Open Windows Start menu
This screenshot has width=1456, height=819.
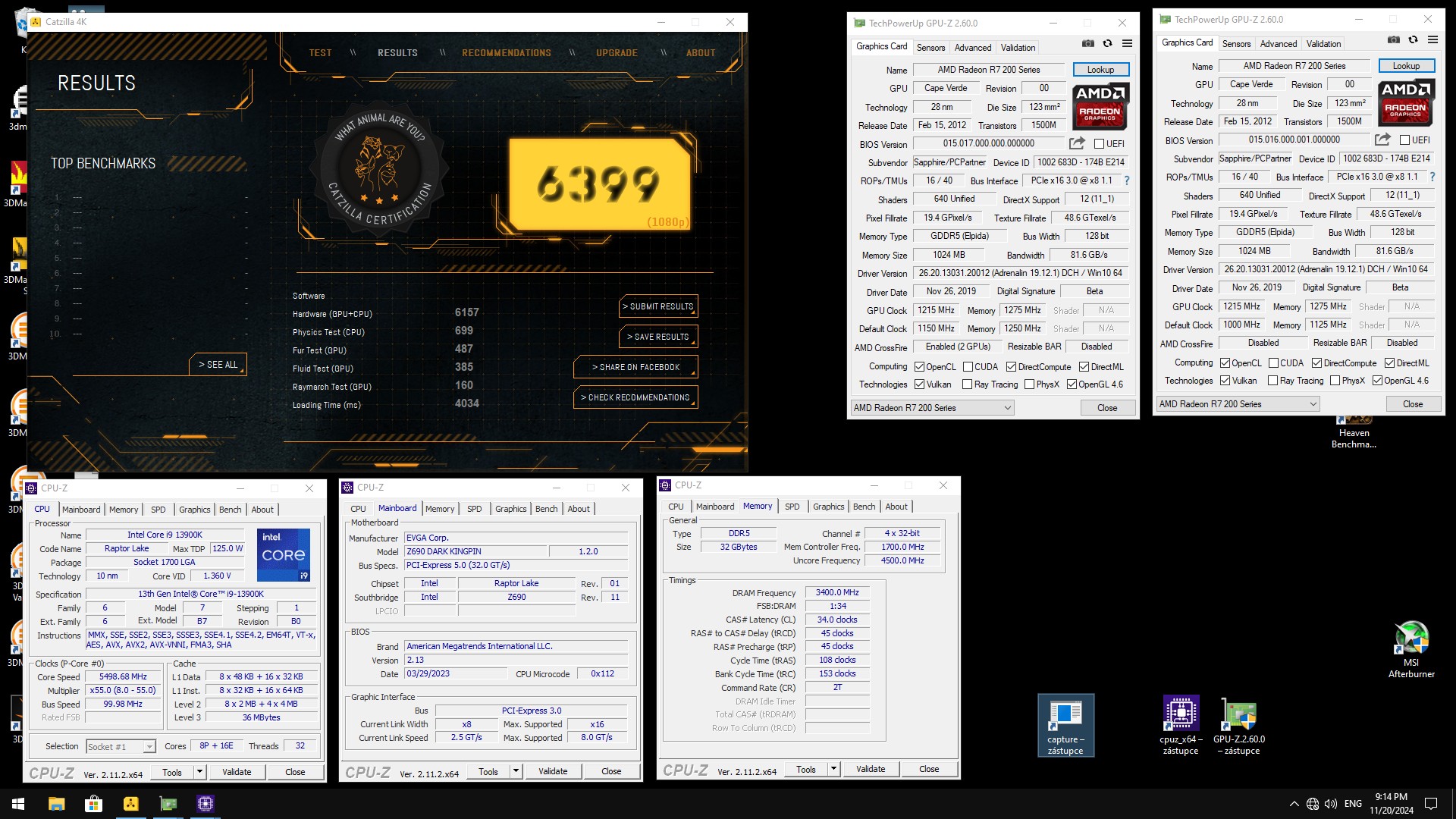click(18, 804)
